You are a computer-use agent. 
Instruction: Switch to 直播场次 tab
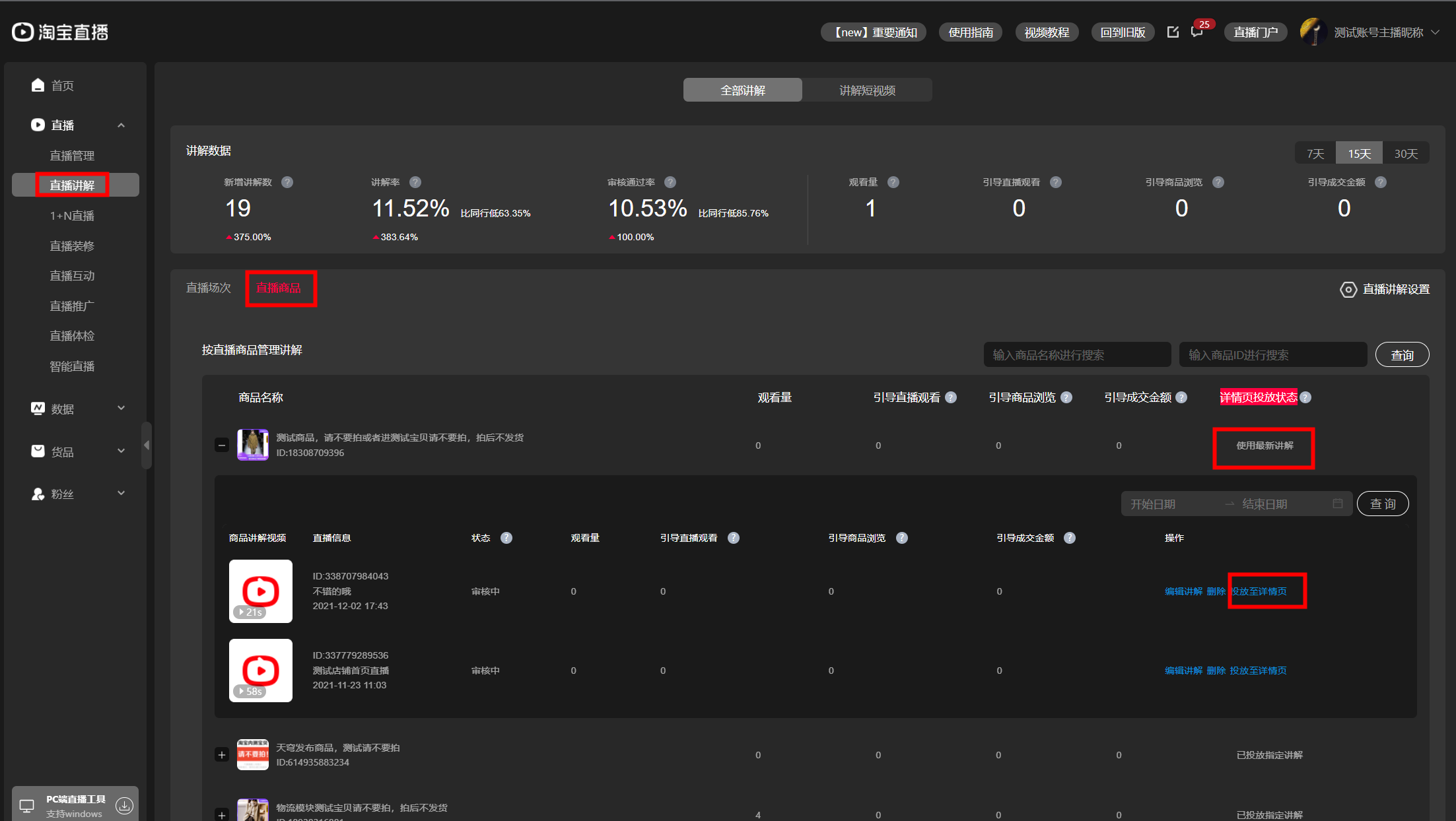click(209, 288)
